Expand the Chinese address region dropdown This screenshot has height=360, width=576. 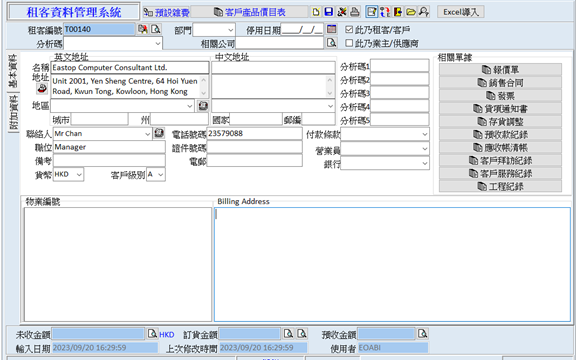pos(330,106)
